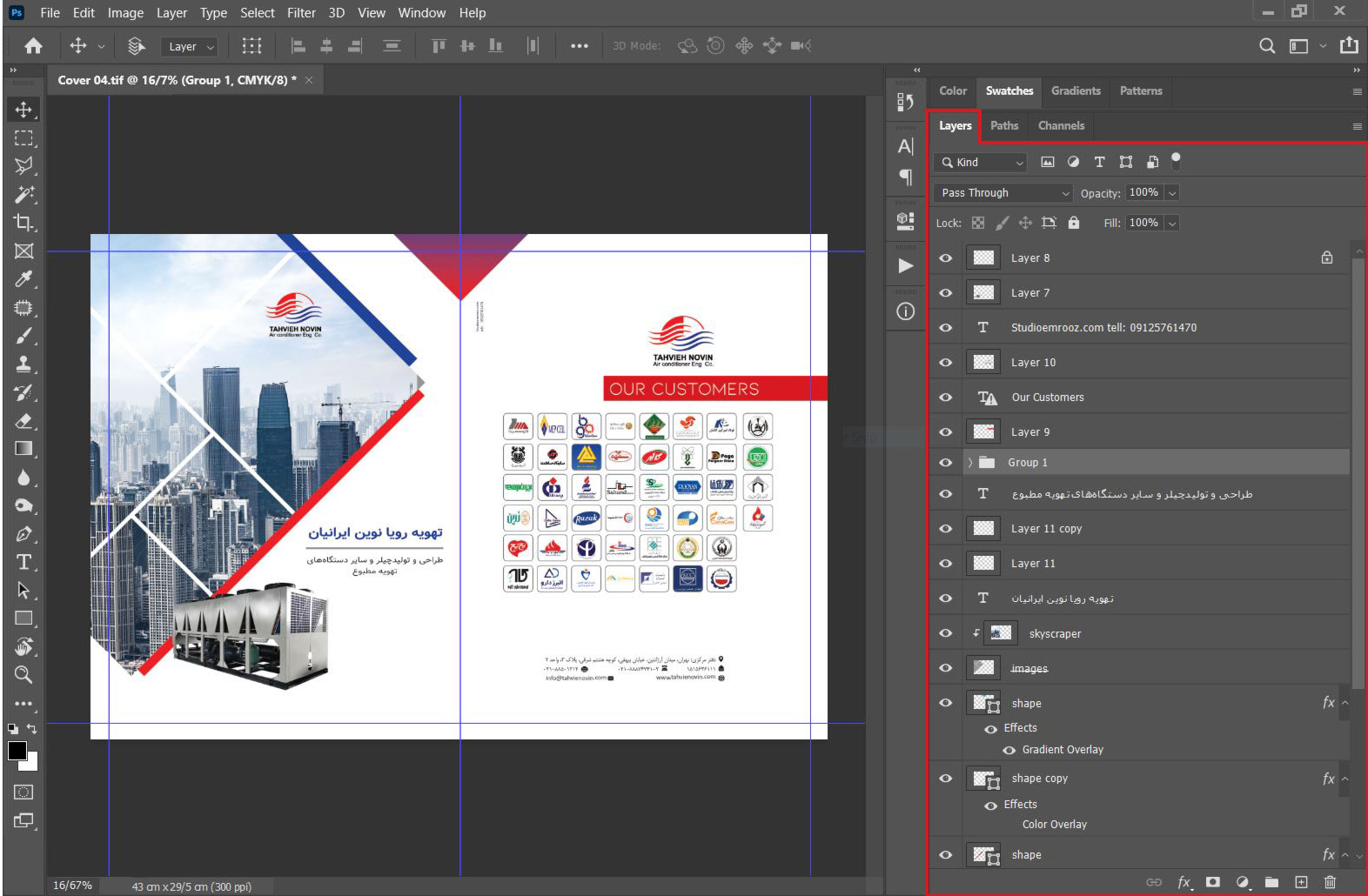Switch to the Channels tab
Screen dimensions: 1368x896
click(1061, 125)
